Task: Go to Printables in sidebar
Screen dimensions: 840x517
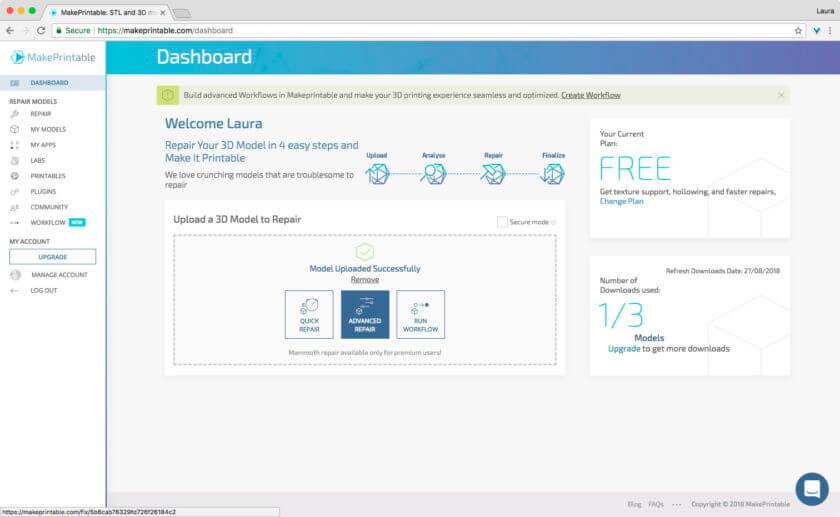Action: tap(47, 175)
